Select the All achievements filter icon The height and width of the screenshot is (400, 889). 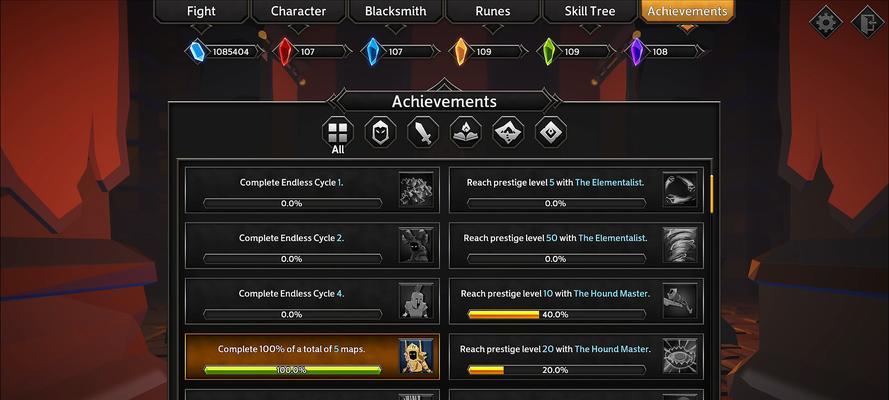pyautogui.click(x=337, y=133)
